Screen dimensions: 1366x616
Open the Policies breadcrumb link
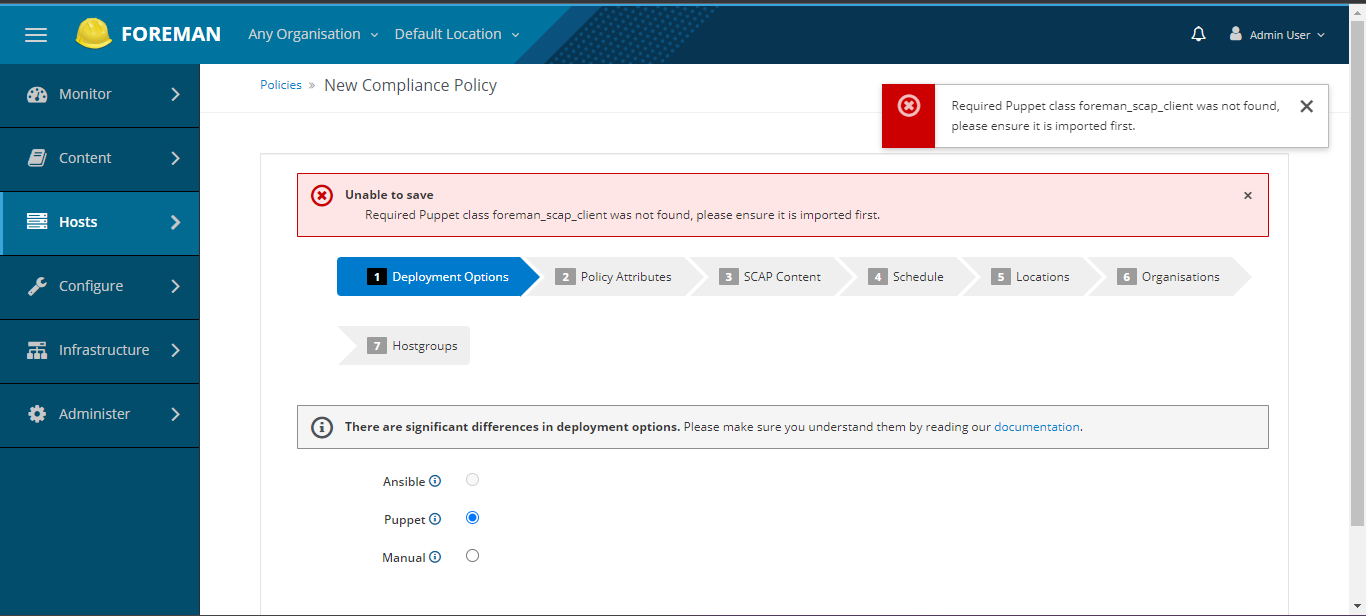tap(281, 85)
